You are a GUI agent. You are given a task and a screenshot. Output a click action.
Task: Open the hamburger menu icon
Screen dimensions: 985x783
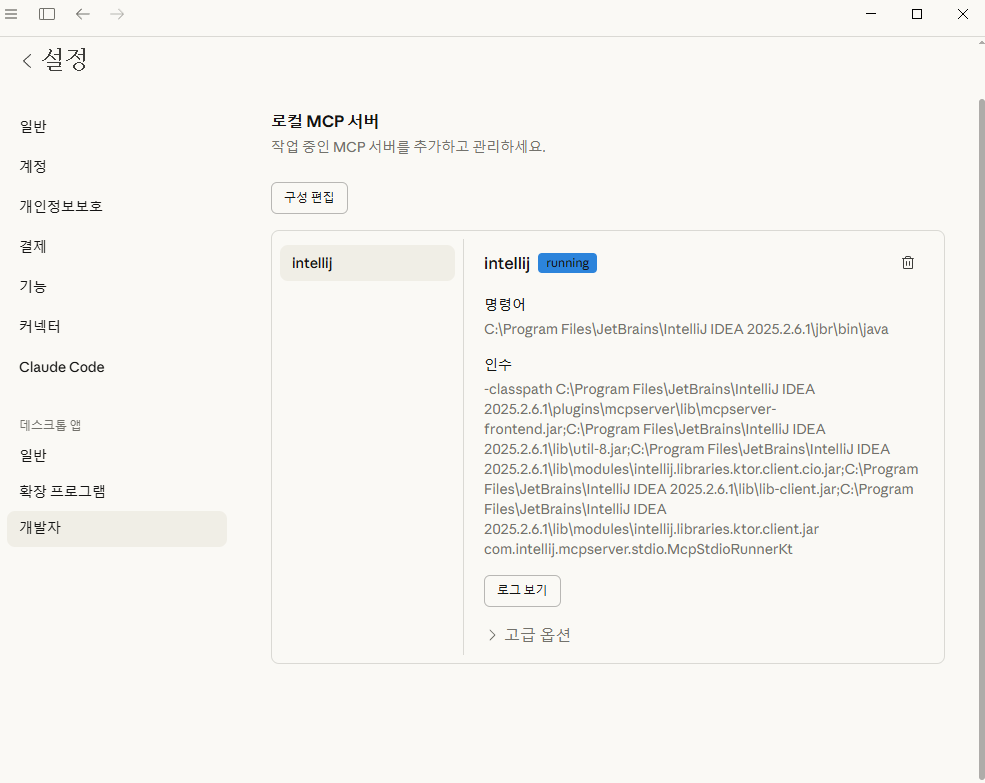(x=11, y=14)
